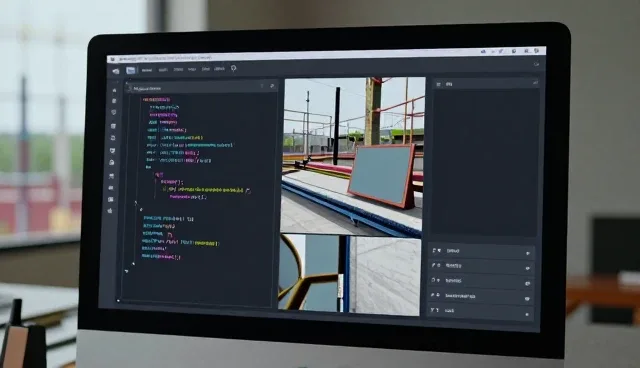This screenshot has width=640, height=368.
Task: Click the shield-shaped third icon in left sidebar
Action: pyautogui.click(x=114, y=112)
